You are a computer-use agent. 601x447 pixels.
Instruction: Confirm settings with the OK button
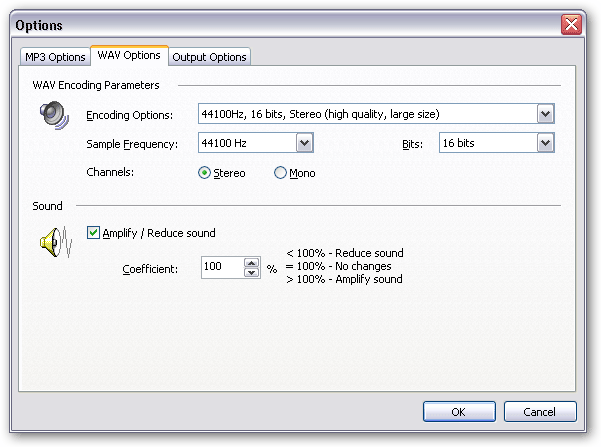click(459, 411)
